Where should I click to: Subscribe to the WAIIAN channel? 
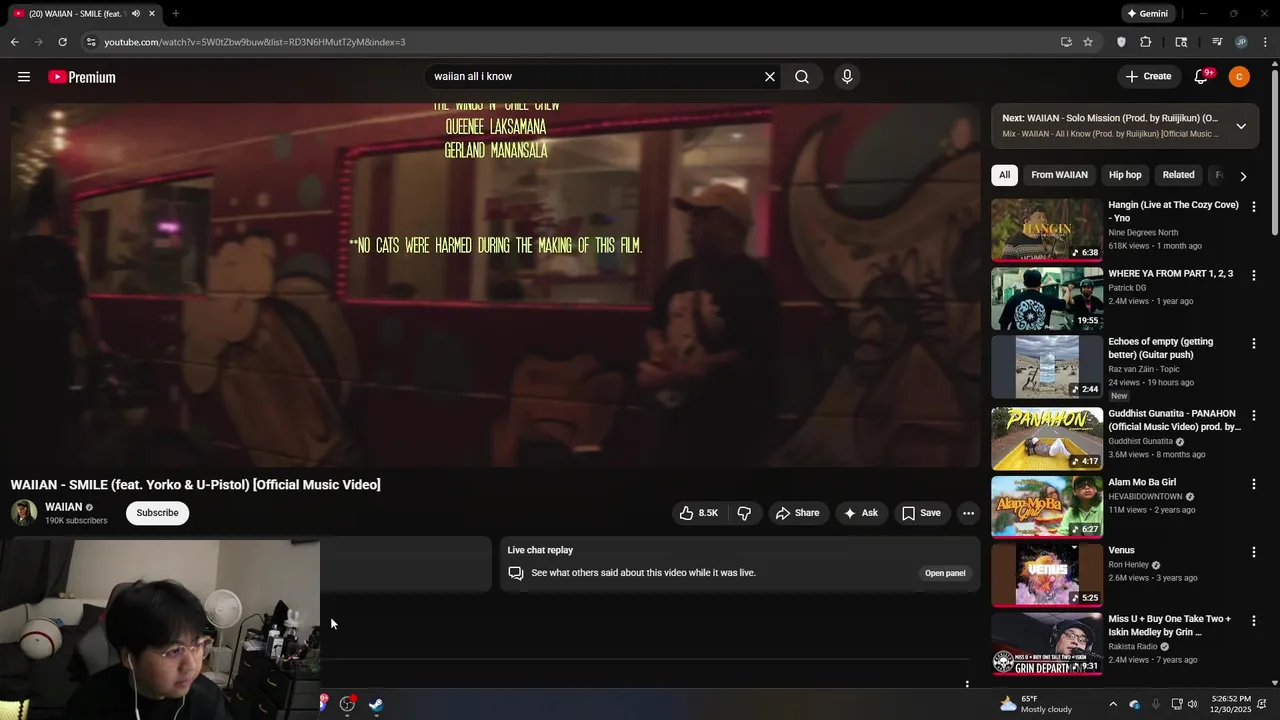point(157,513)
